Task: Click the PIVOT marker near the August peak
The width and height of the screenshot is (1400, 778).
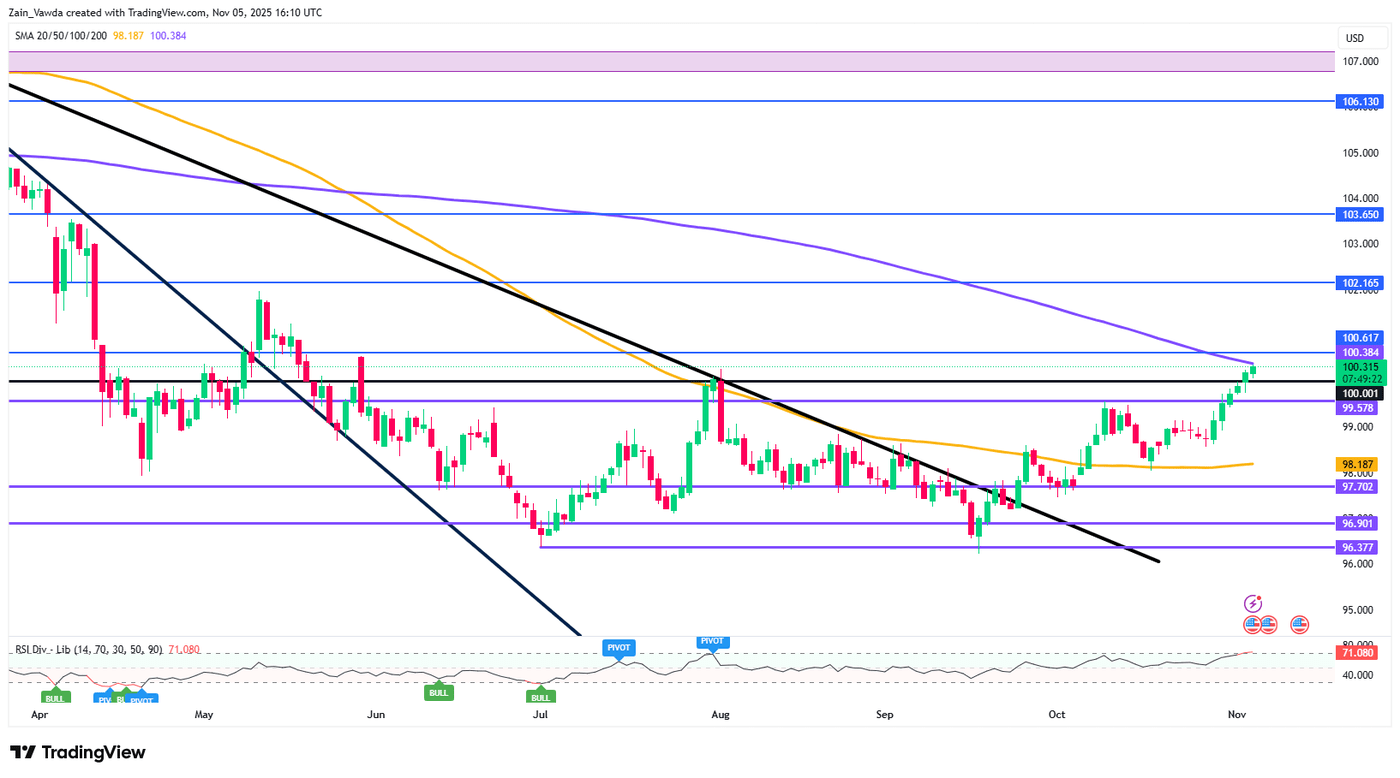Action: pos(711,641)
